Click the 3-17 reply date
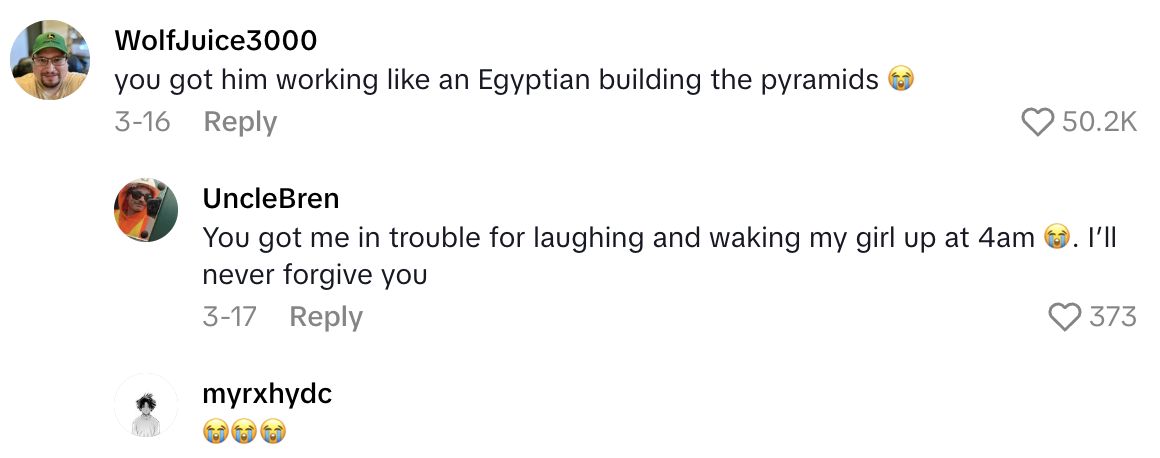Viewport: 1160px width, 458px height. 229,317
